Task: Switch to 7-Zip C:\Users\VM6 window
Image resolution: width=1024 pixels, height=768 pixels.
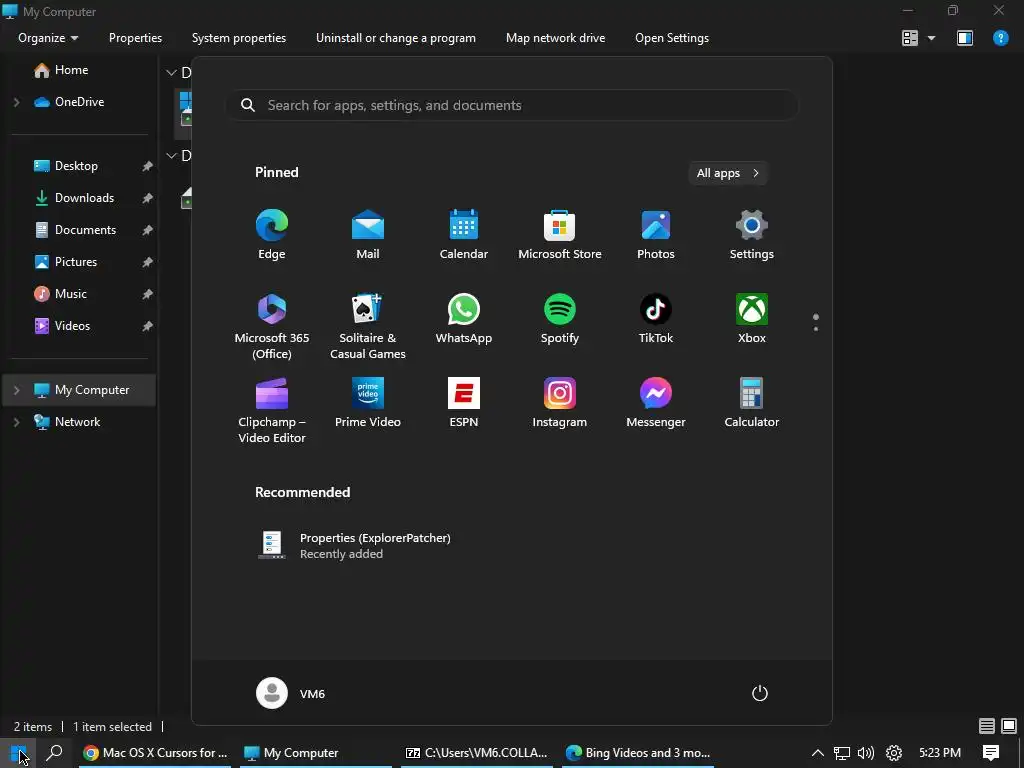Action: pos(477,753)
